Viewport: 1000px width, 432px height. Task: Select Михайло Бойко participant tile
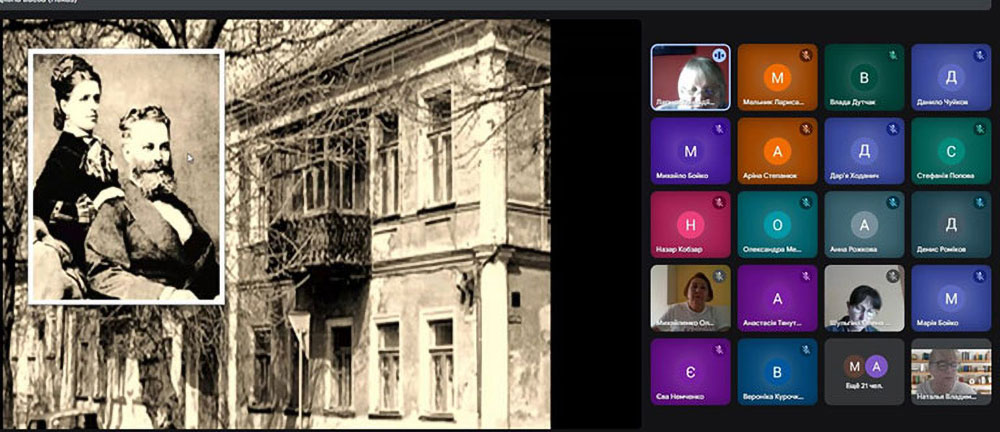point(691,151)
